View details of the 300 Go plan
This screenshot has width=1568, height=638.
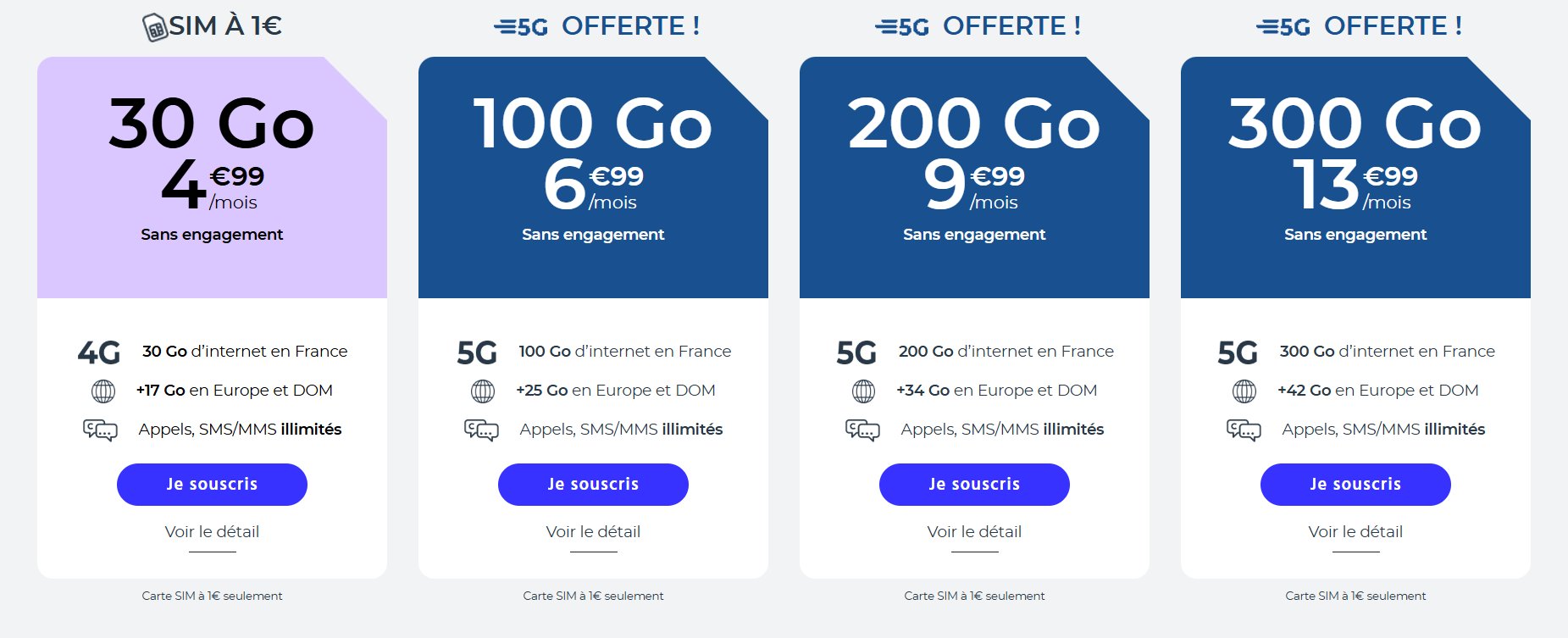coord(1355,532)
